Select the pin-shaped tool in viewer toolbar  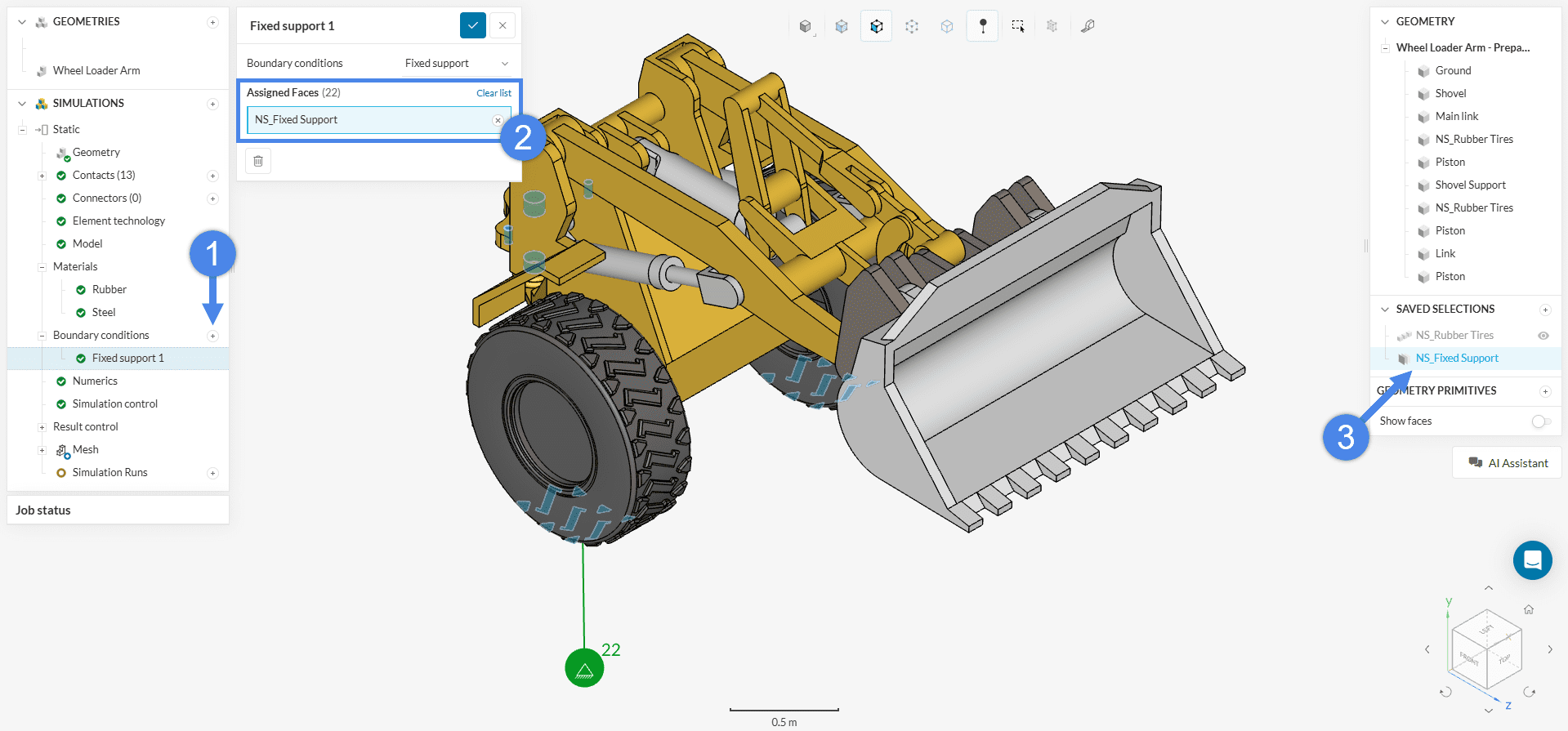tap(982, 26)
